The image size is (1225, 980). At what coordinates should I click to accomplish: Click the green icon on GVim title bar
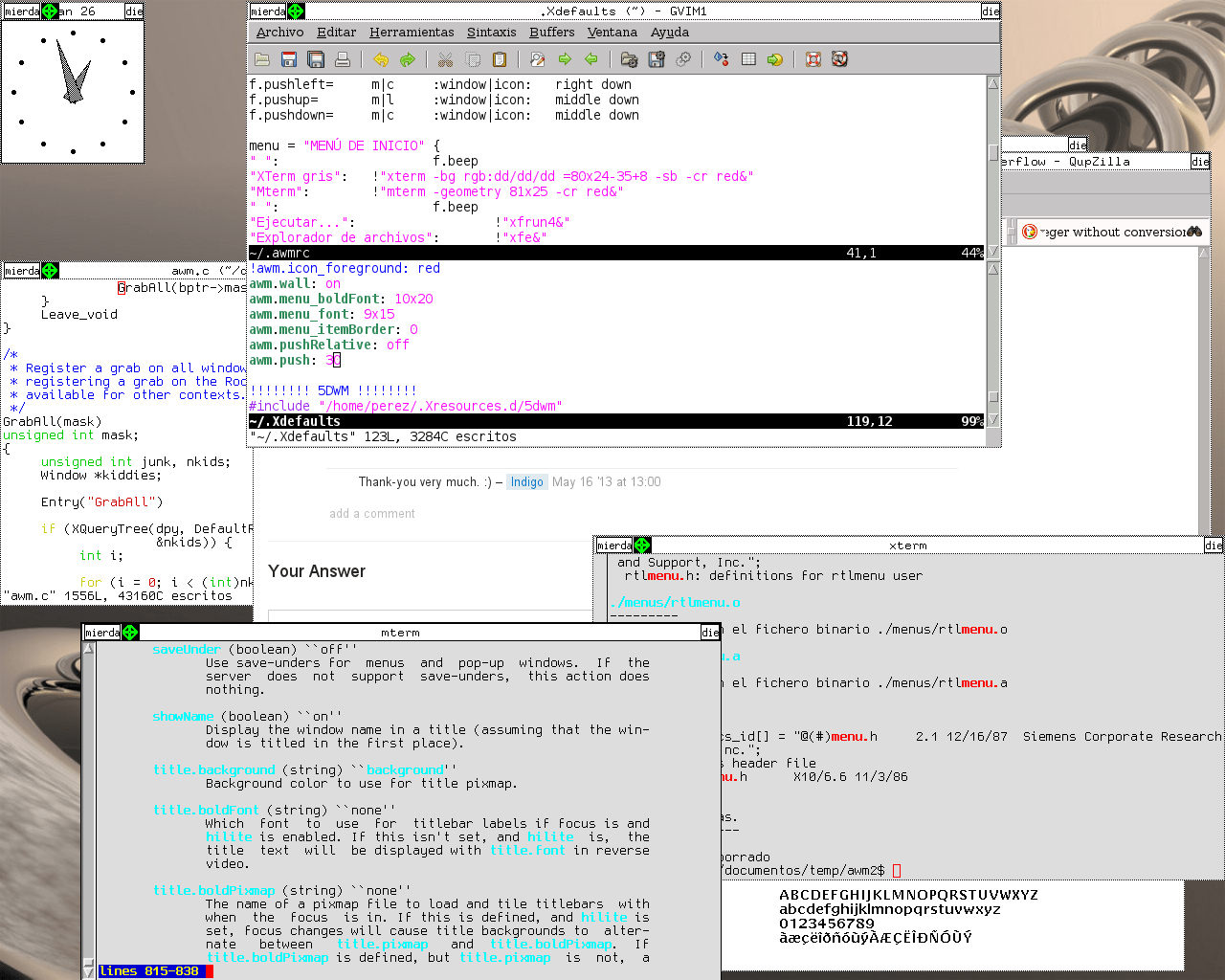click(x=297, y=11)
